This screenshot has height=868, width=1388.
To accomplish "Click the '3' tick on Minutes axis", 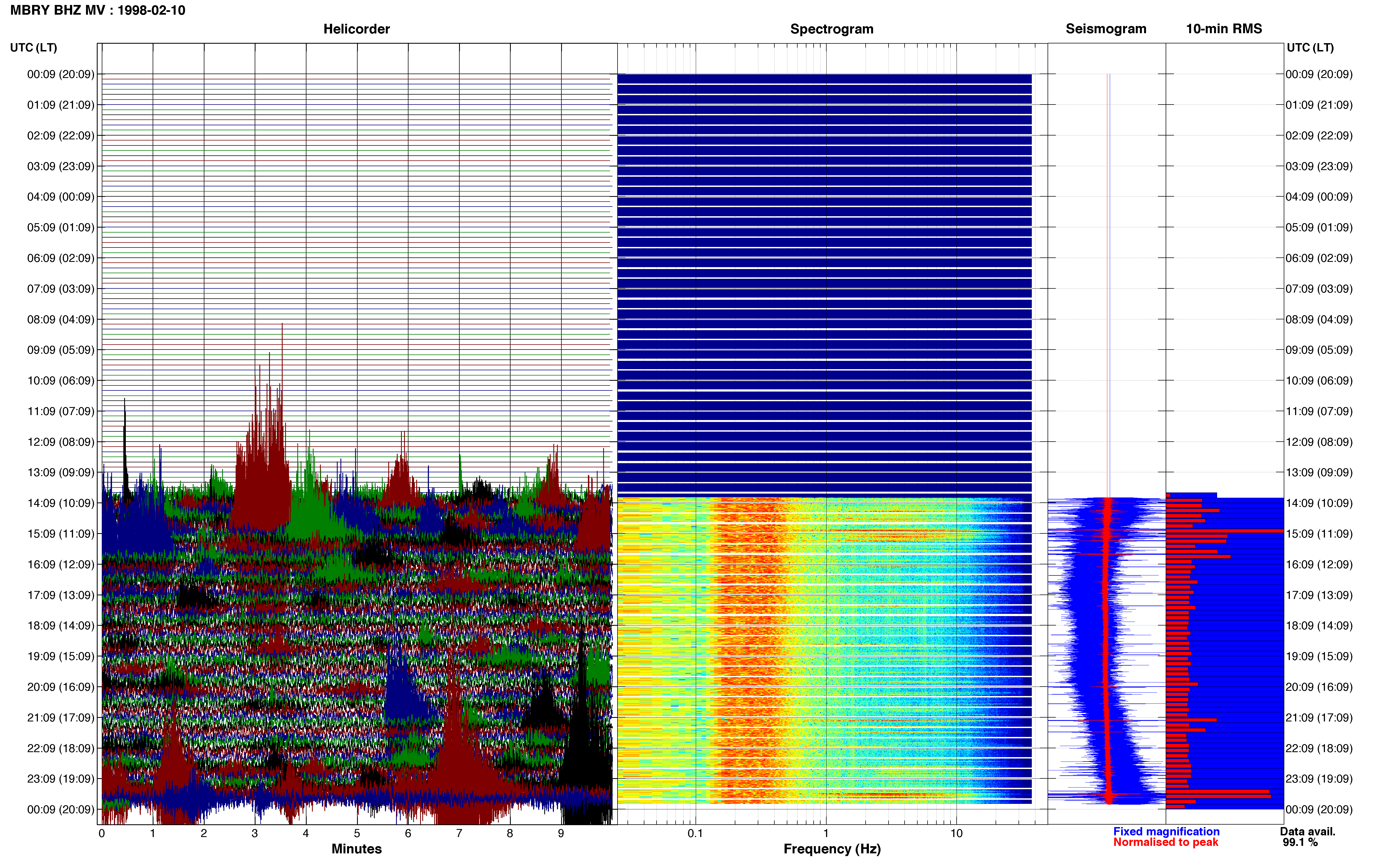I will (255, 833).
